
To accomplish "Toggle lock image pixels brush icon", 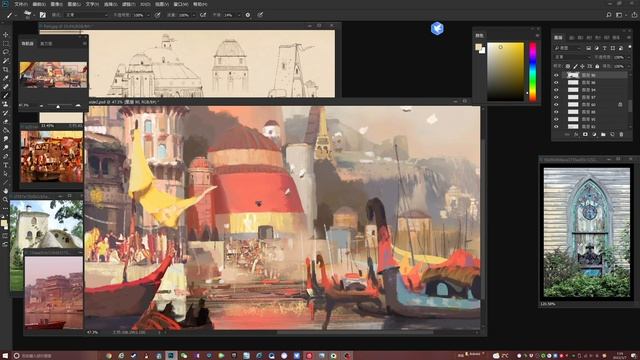I will [575, 66].
